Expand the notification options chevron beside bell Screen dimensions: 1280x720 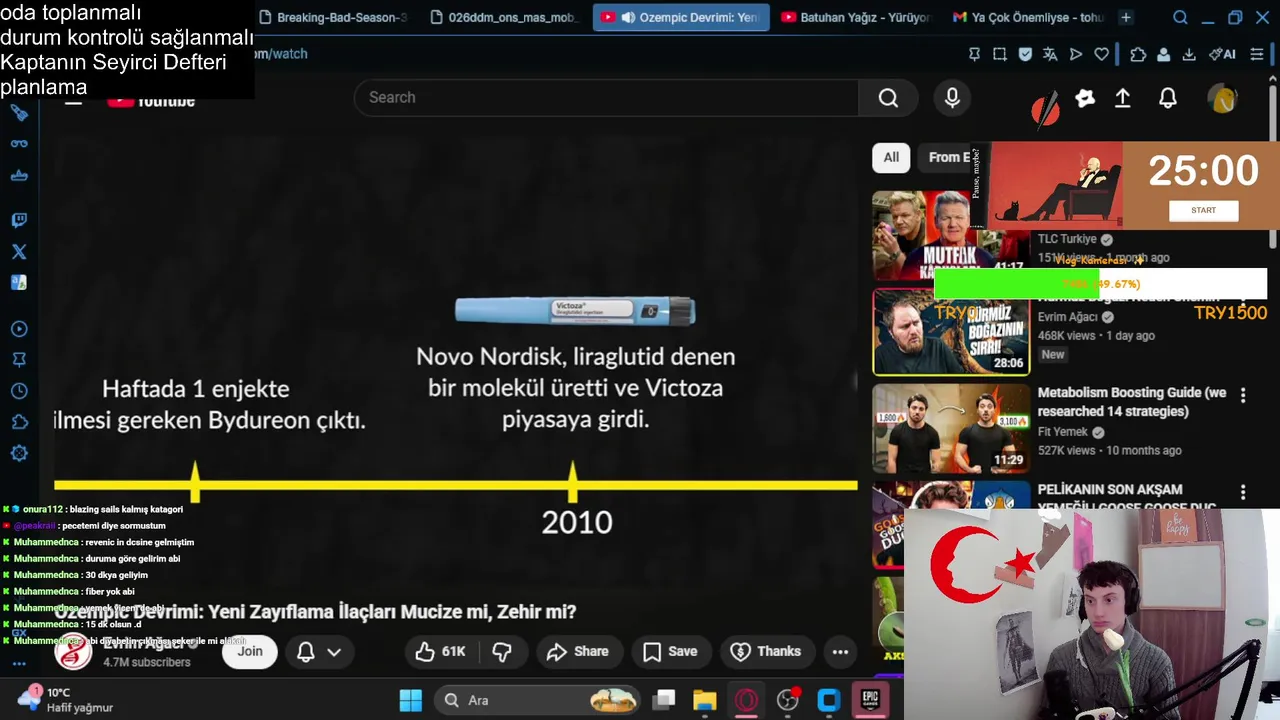tap(334, 652)
